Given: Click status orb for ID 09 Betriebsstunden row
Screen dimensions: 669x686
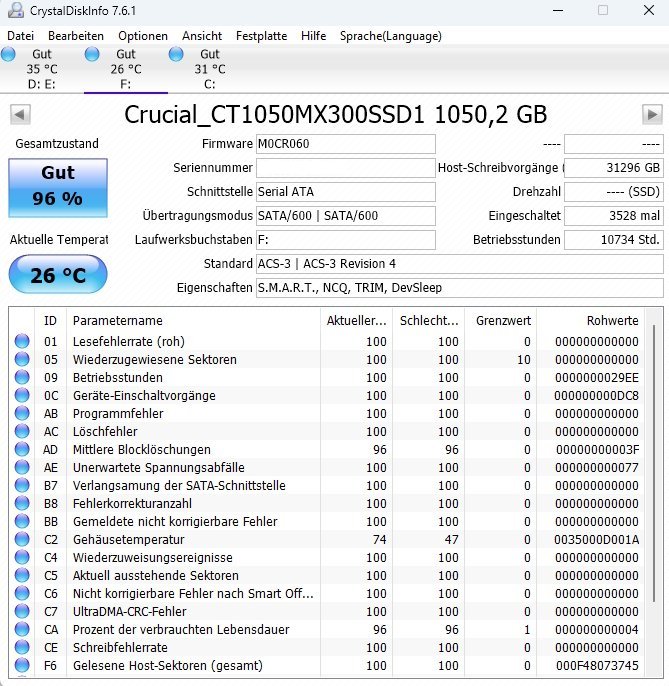Looking at the screenshot, I should click(x=22, y=377).
